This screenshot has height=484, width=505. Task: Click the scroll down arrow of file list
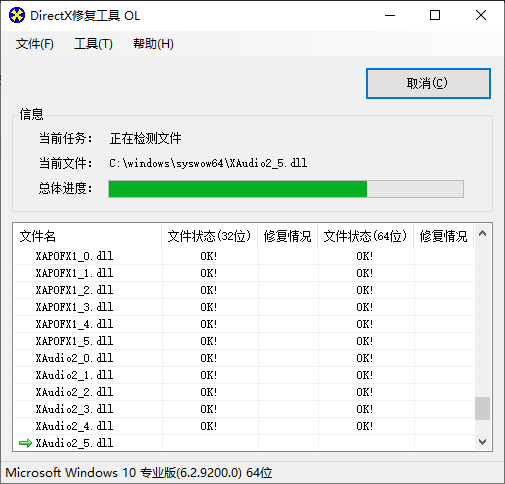click(x=482, y=442)
